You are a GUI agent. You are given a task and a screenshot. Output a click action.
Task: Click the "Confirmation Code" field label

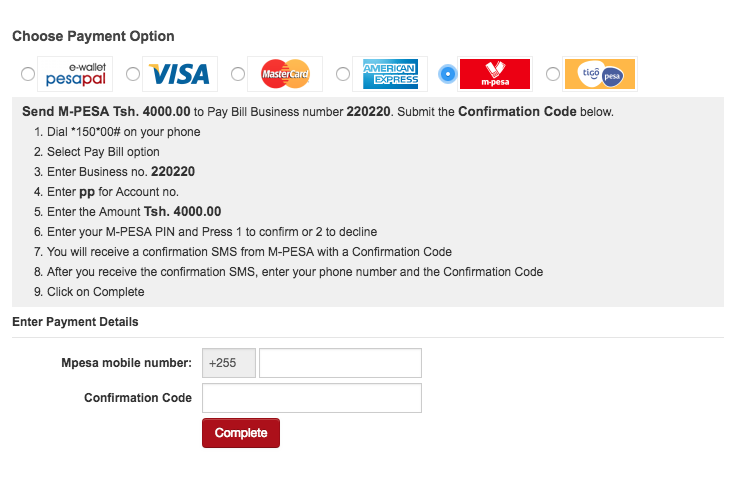pos(138,398)
